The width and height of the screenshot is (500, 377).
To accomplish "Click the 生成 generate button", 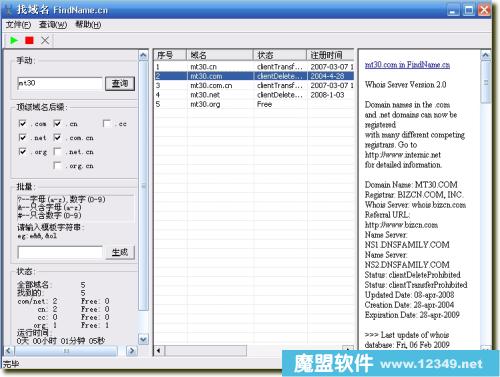I will coord(120,252).
